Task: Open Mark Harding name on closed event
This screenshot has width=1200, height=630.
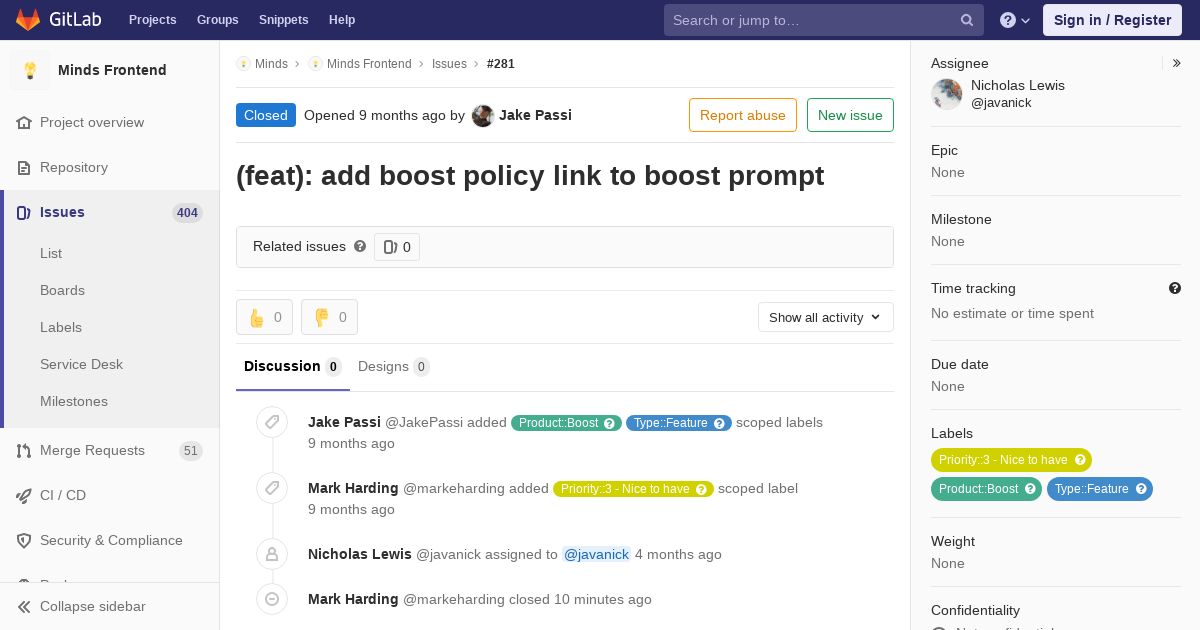Action: pos(353,599)
